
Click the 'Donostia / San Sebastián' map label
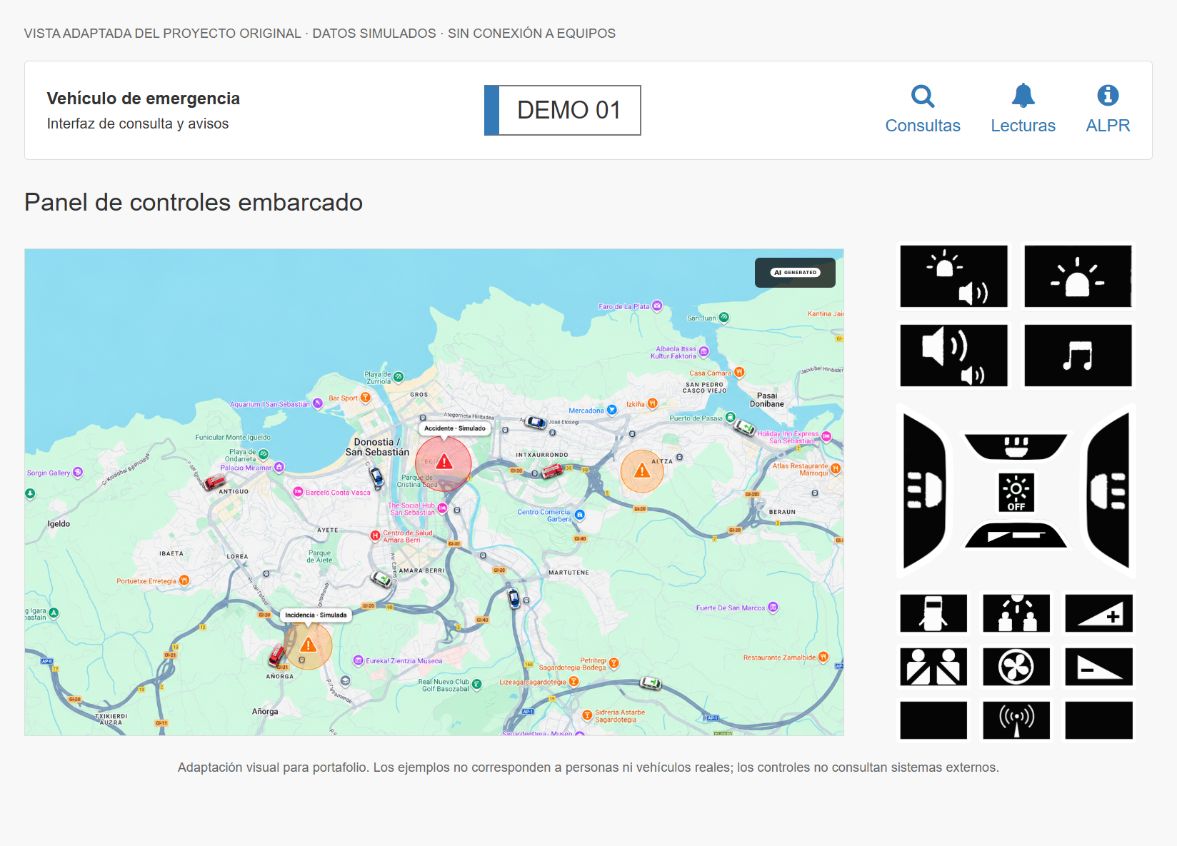click(378, 447)
